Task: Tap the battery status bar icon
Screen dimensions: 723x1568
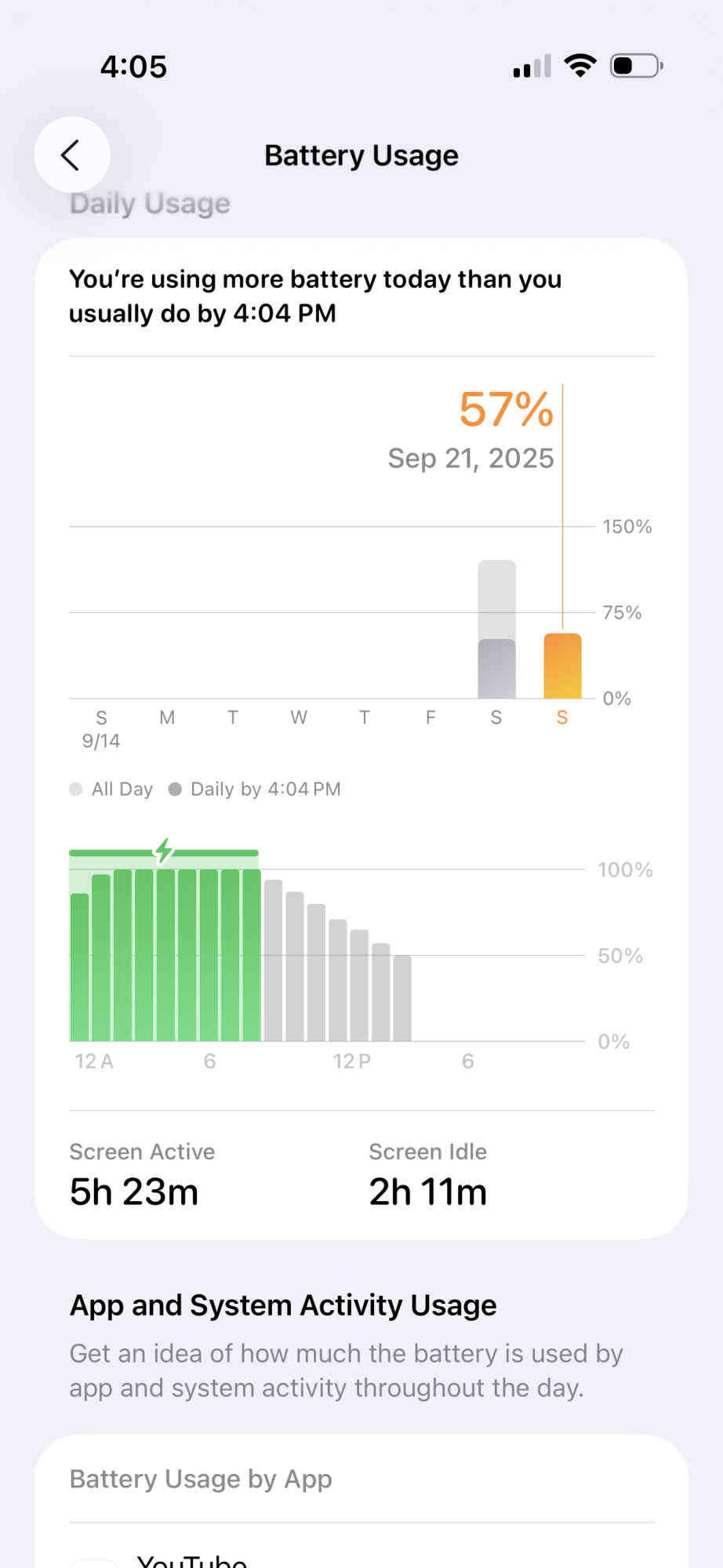Action: coord(637,66)
